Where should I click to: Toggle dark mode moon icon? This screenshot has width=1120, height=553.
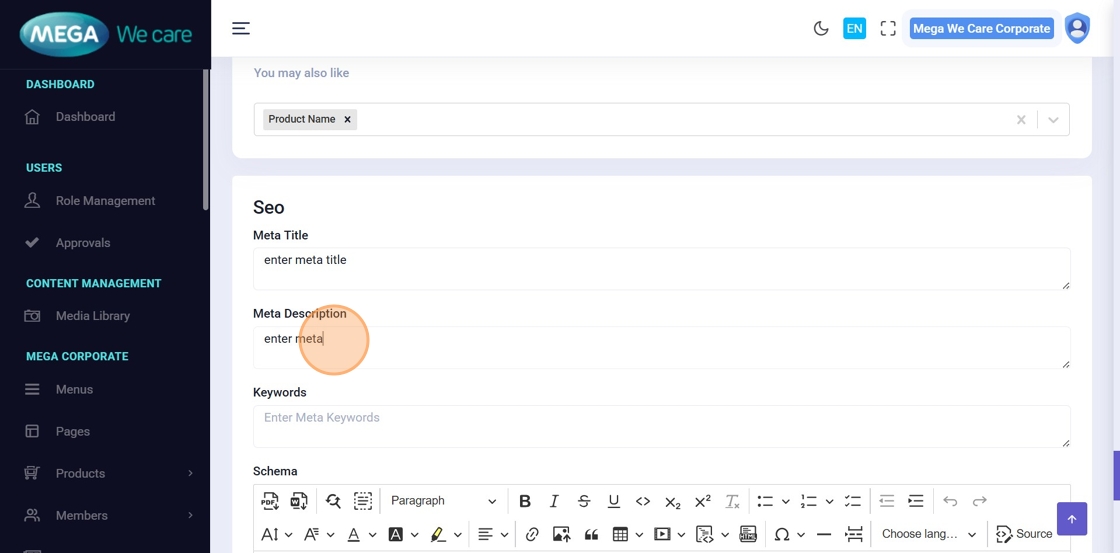click(821, 29)
